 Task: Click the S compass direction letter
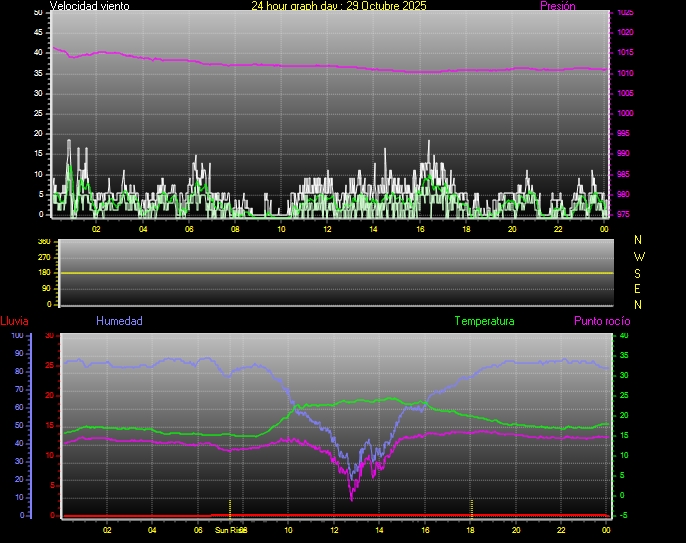pos(639,272)
